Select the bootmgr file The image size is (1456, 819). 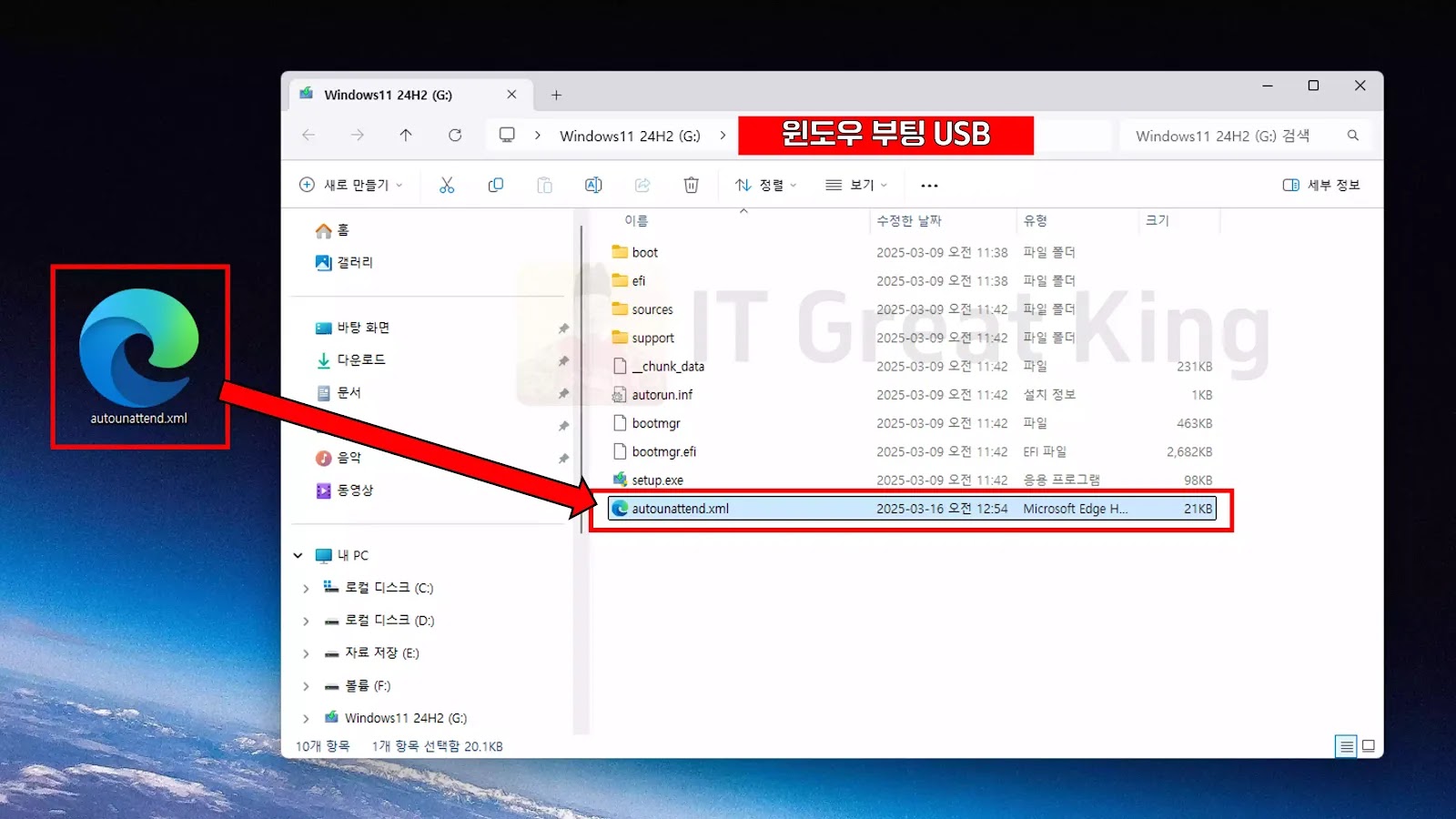tap(913, 423)
